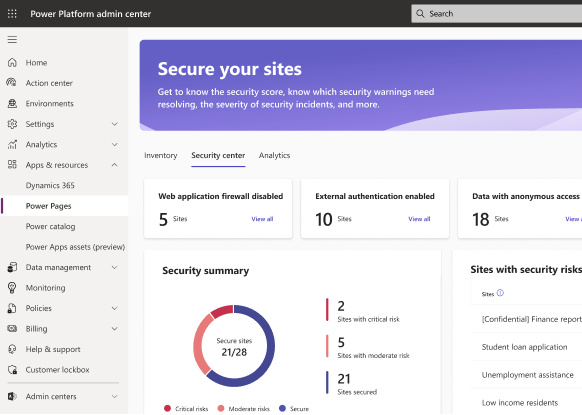Open Action center icon
582x415 pixels.
coord(12,82)
